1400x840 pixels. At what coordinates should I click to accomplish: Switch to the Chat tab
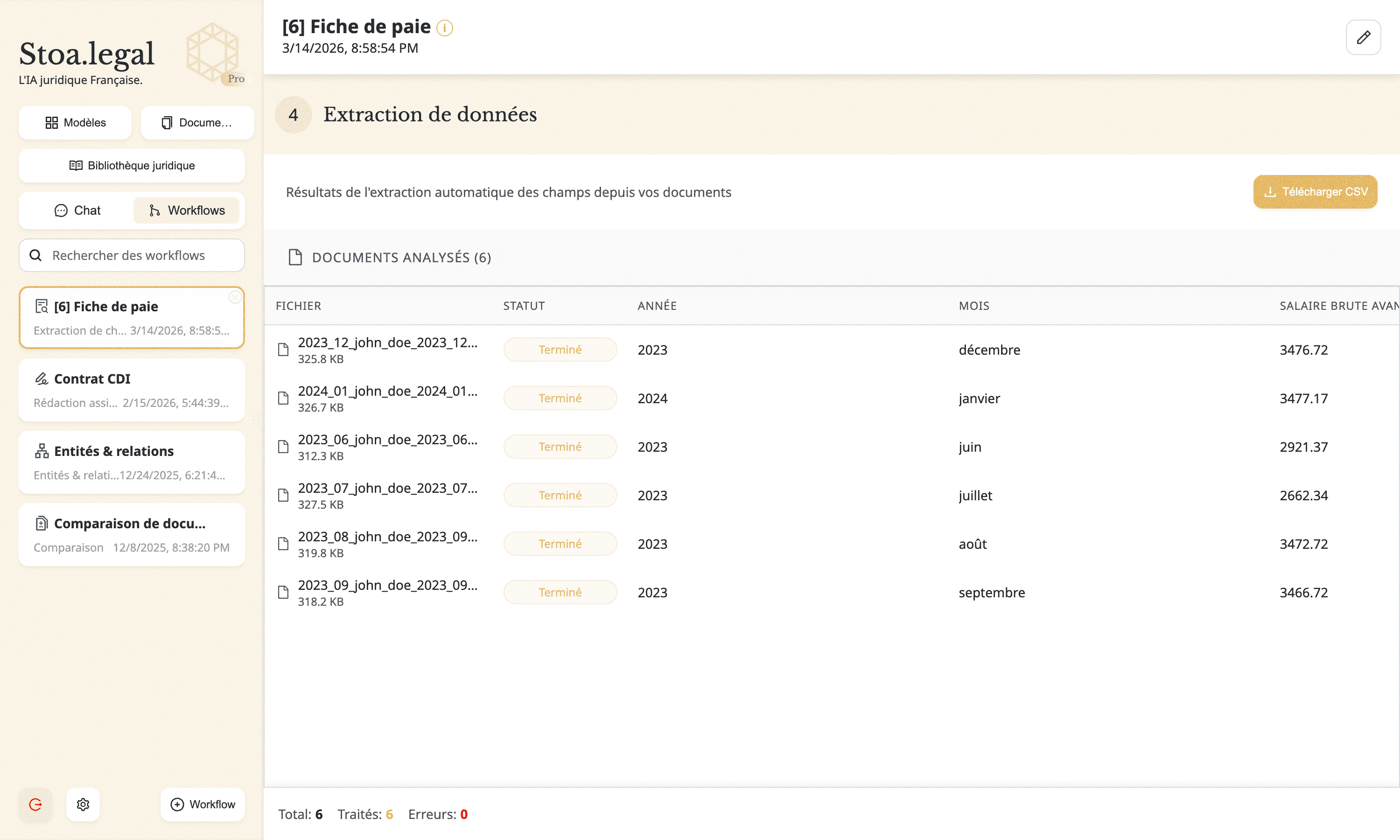pos(77,210)
